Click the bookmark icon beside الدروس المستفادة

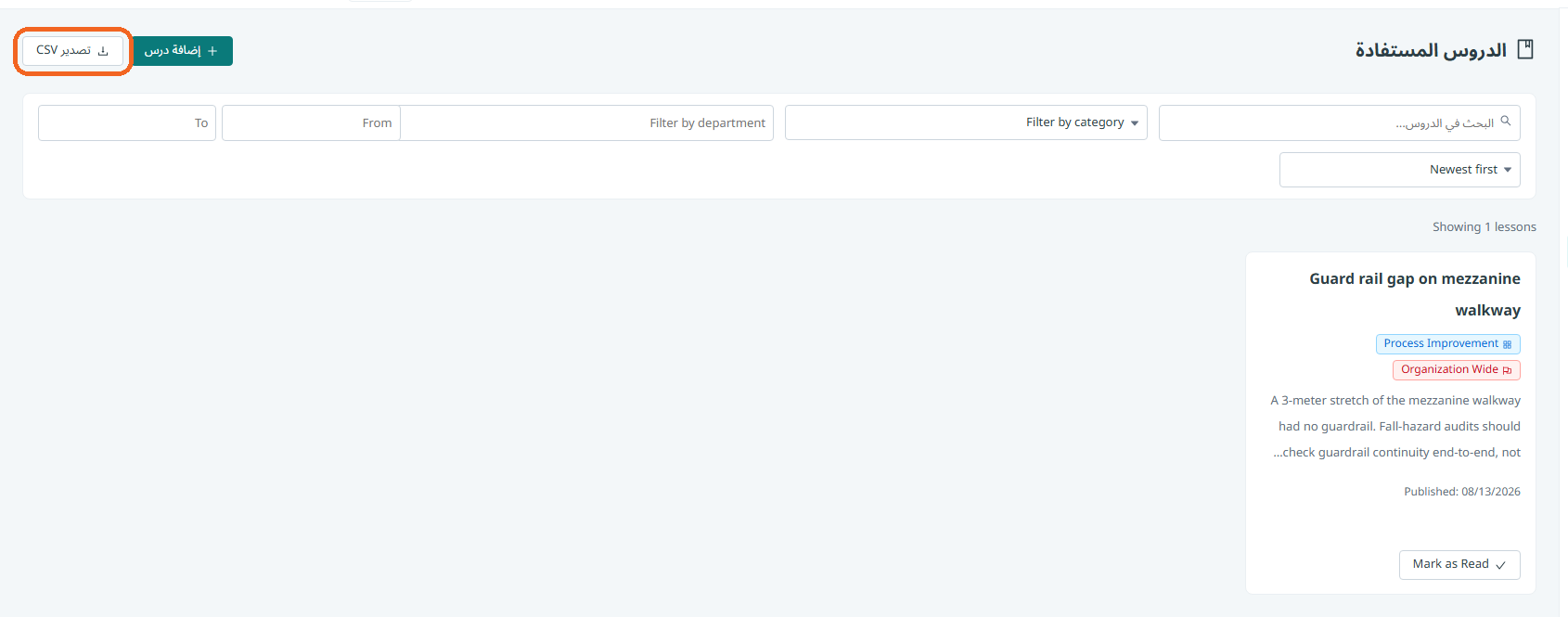click(1524, 49)
